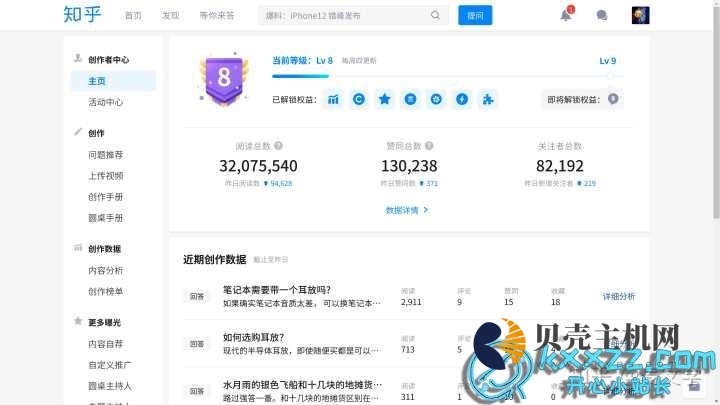Open the private messages chat icon
Image resolution: width=720 pixels, height=405 pixels.
[601, 15]
